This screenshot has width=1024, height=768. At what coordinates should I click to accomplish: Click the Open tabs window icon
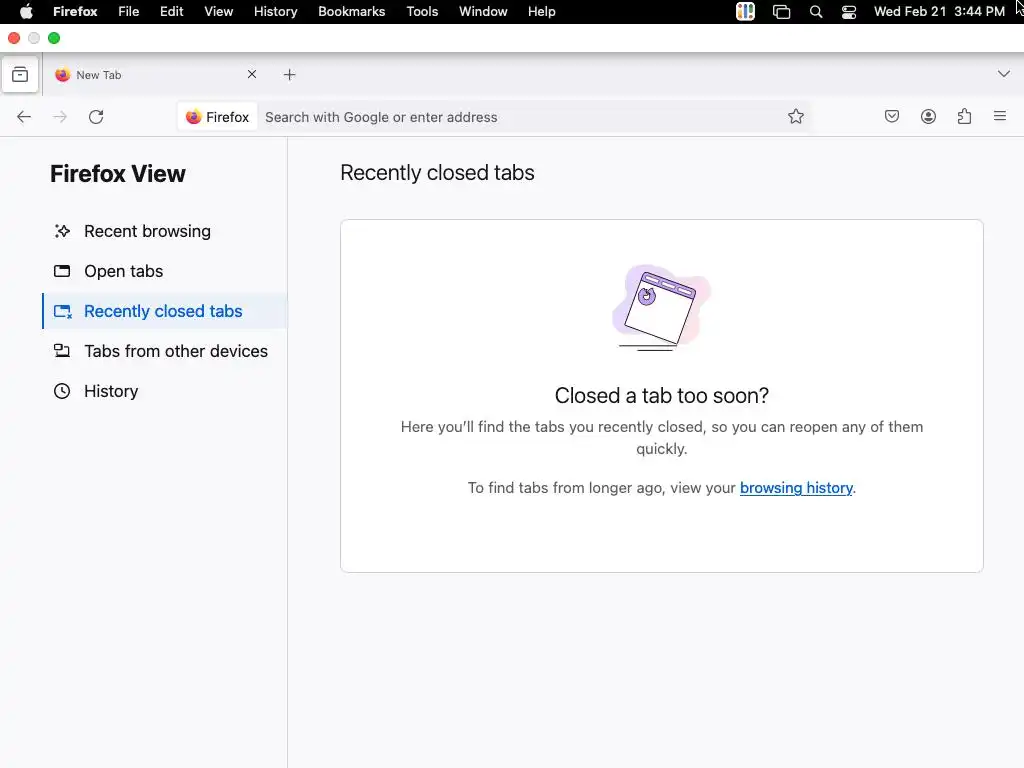pos(62,271)
